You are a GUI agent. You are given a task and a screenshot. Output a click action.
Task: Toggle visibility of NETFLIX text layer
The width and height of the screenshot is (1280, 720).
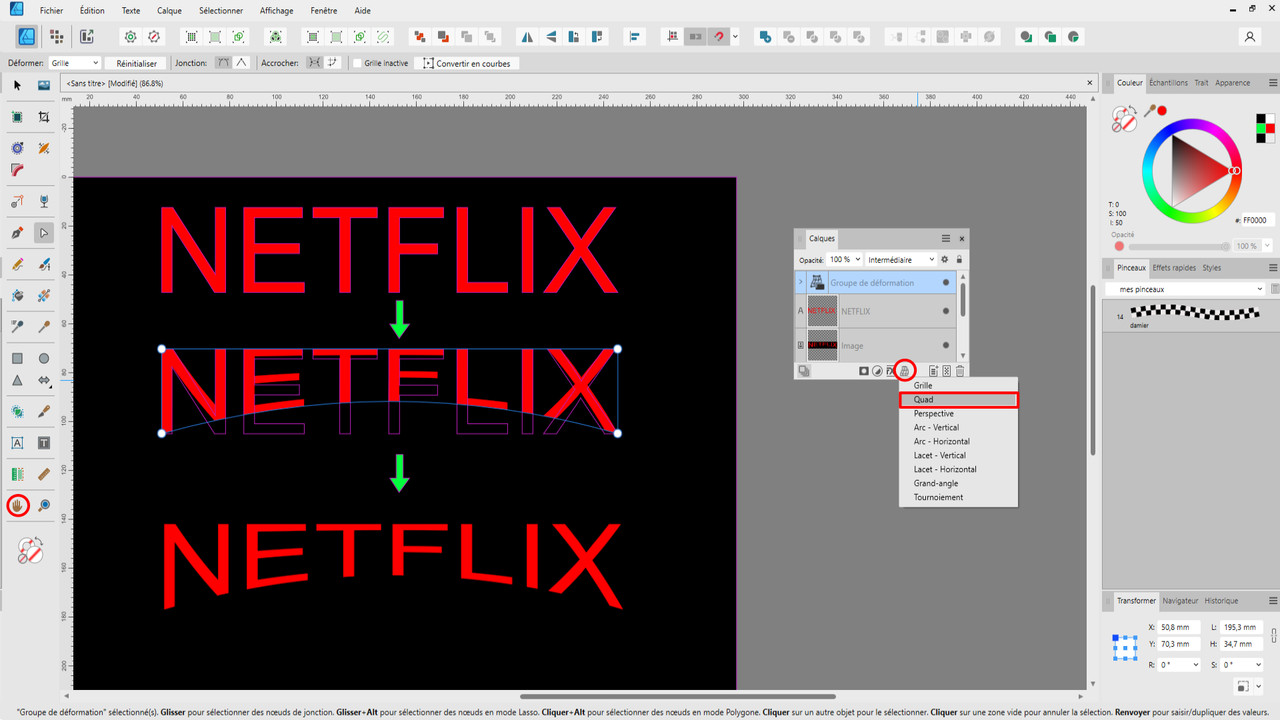click(x=946, y=311)
